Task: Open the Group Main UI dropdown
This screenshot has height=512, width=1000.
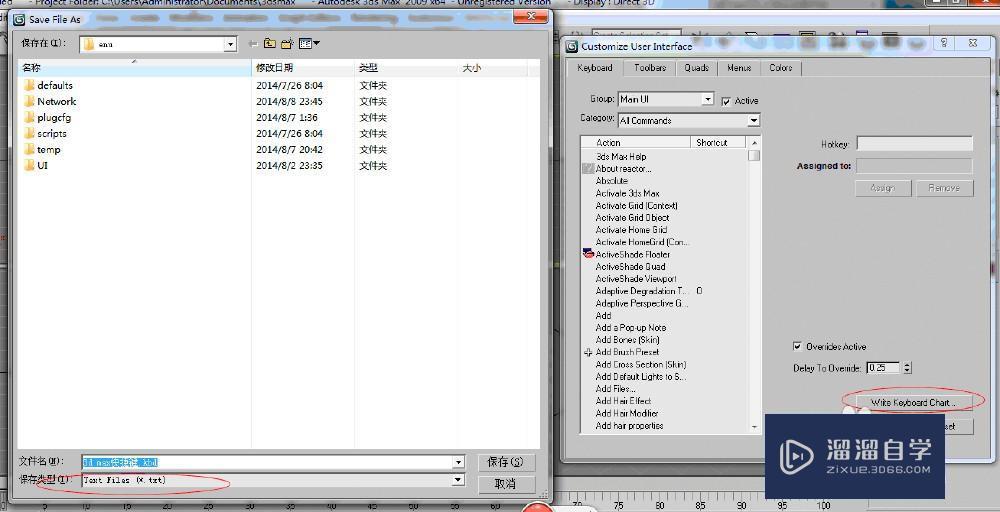Action: [x=707, y=99]
